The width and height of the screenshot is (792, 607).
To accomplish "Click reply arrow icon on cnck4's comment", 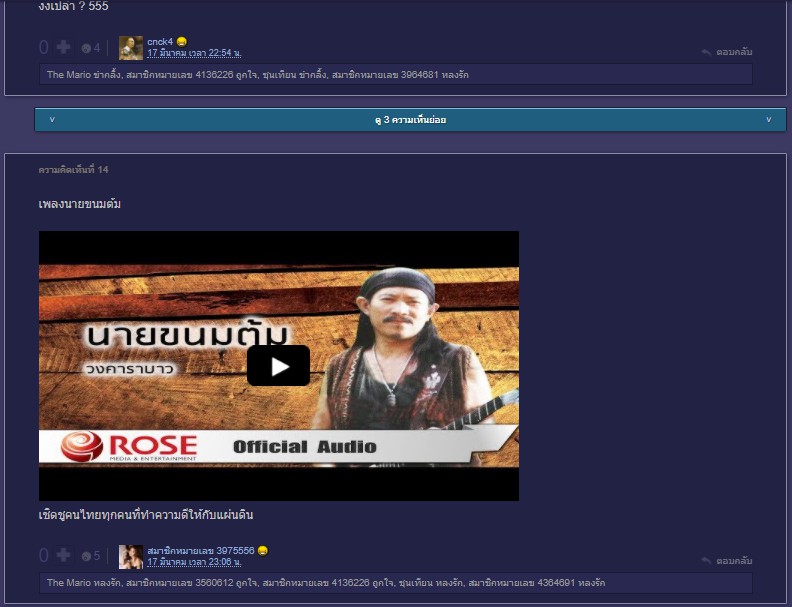I will tap(707, 52).
